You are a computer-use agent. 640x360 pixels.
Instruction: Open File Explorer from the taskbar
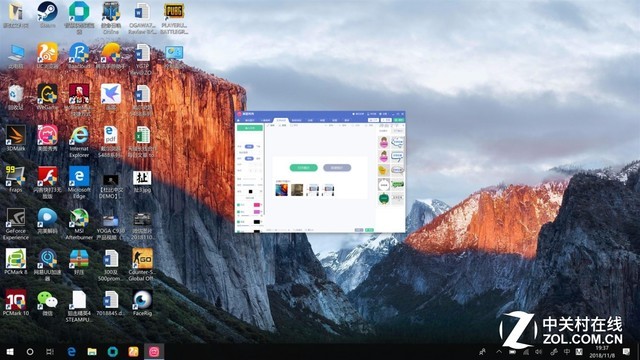point(92,351)
